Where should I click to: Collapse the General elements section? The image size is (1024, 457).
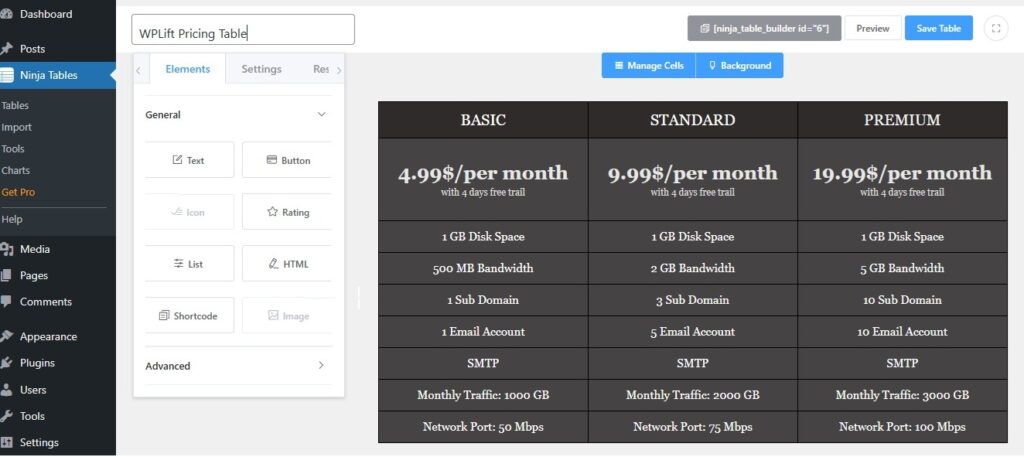point(321,115)
